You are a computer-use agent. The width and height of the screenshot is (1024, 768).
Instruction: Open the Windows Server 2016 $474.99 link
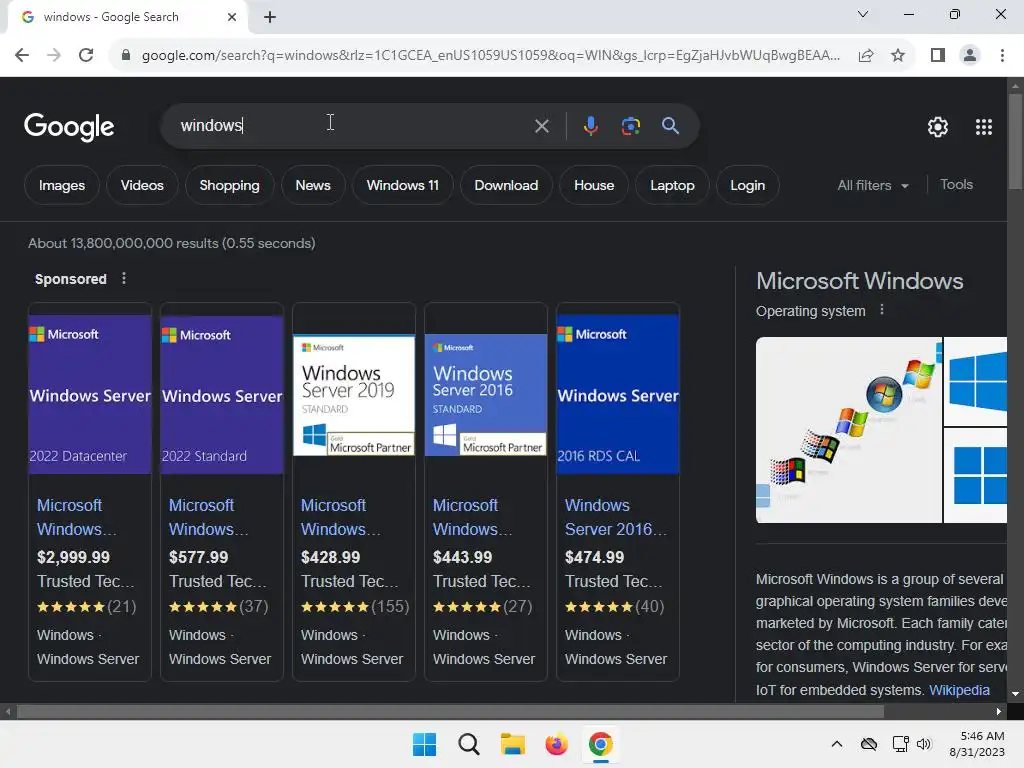pyautogui.click(x=615, y=517)
